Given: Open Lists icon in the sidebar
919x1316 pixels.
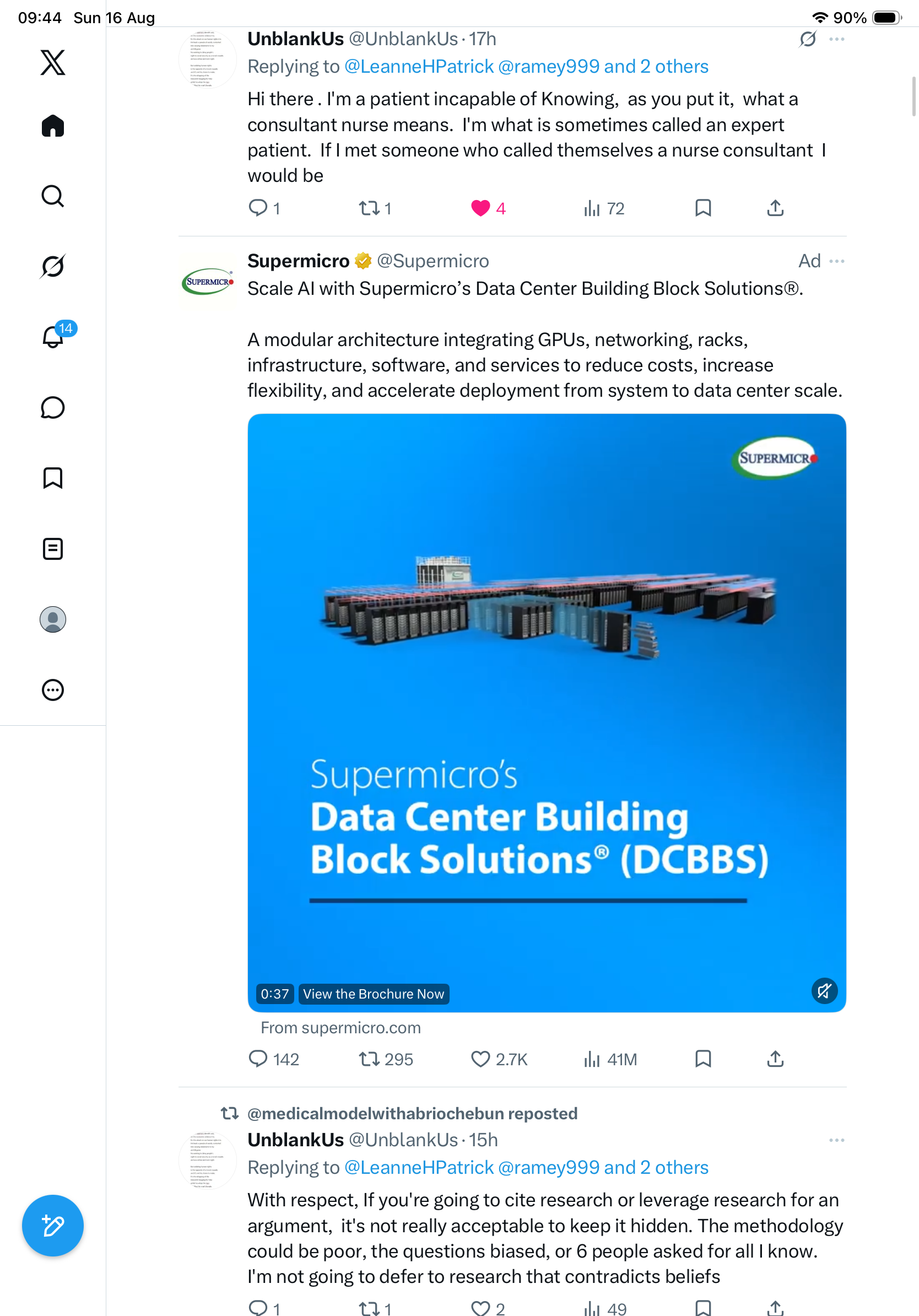Looking at the screenshot, I should (x=53, y=549).
